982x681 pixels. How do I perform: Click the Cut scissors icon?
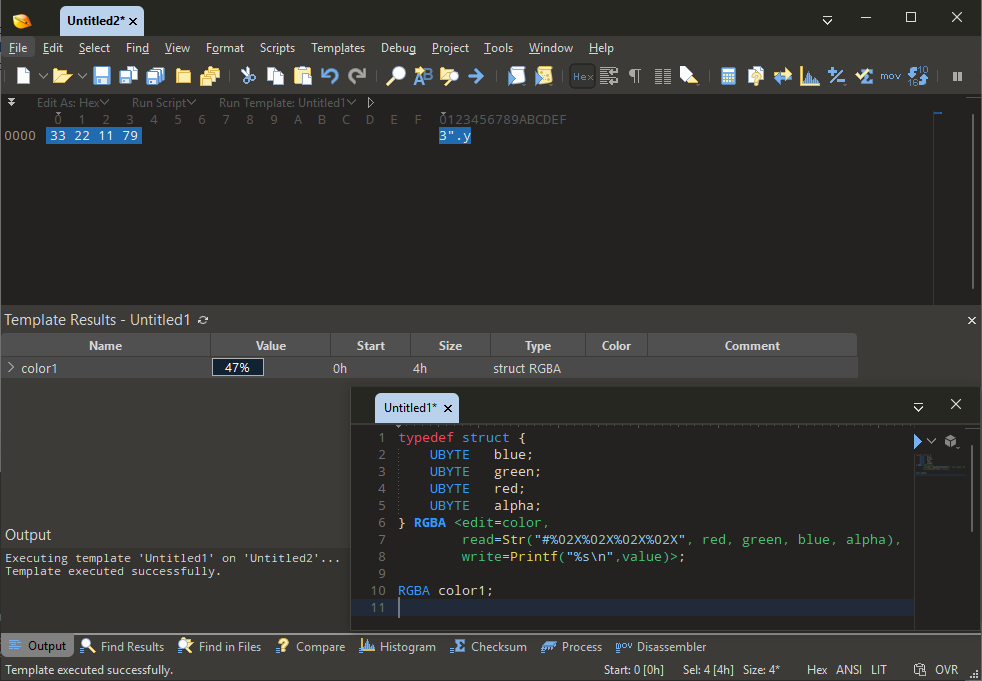pos(248,76)
